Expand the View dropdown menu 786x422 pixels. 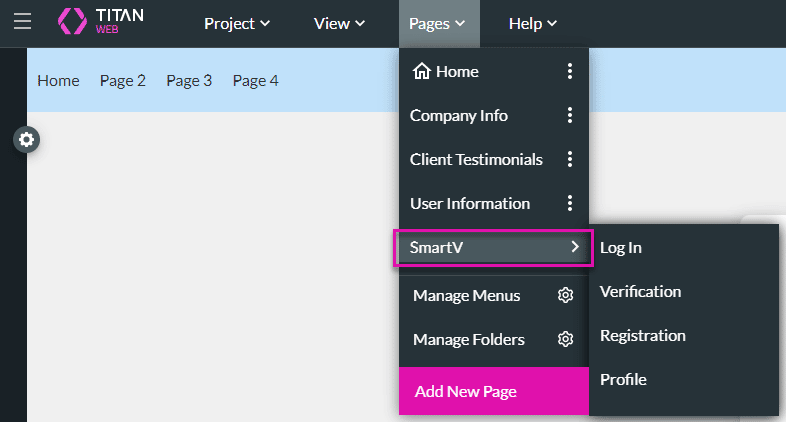(339, 23)
